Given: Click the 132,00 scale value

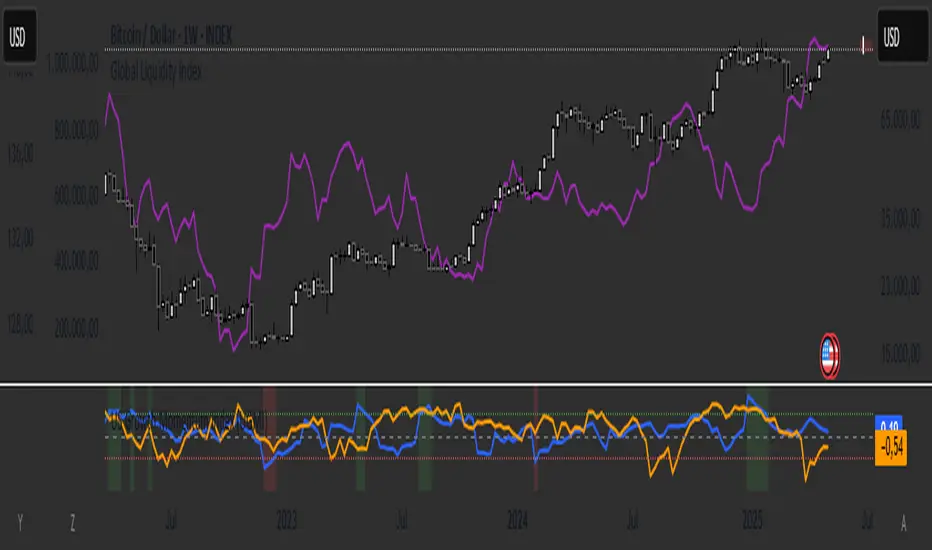Looking at the screenshot, I should (x=20, y=239).
